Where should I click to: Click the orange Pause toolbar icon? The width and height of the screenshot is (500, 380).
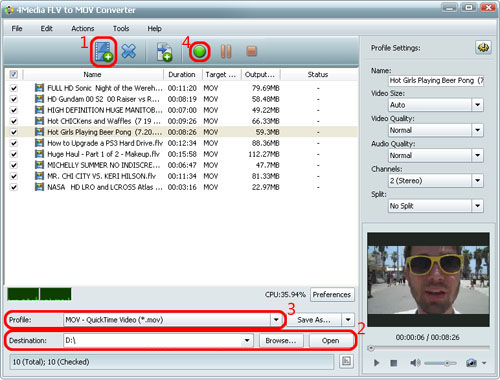tap(226, 51)
